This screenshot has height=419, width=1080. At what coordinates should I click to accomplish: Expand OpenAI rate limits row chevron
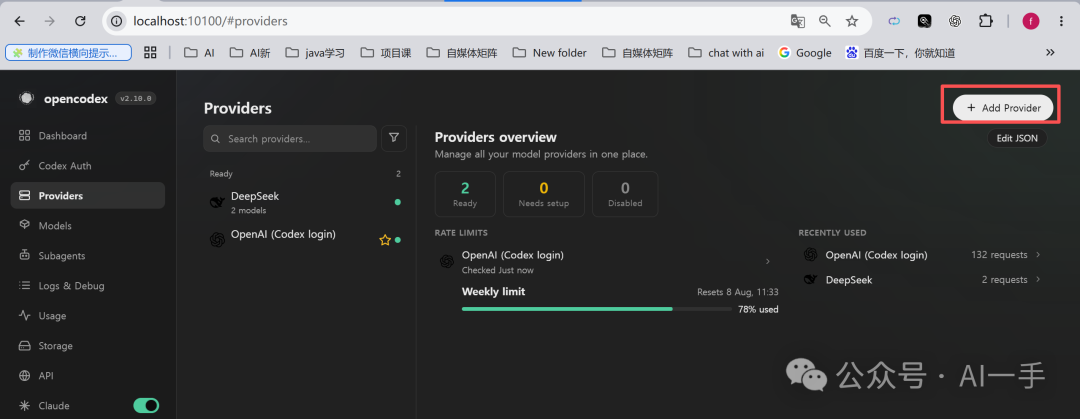coord(767,261)
